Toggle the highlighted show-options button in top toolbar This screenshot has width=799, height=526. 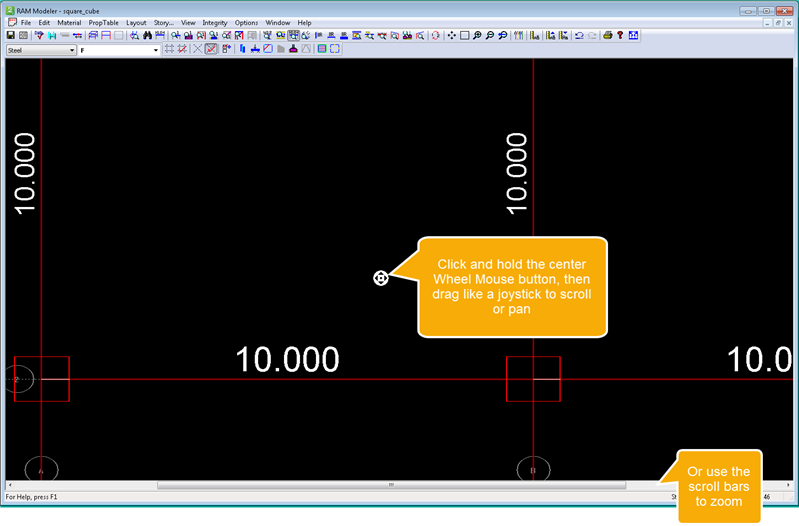tap(294, 35)
